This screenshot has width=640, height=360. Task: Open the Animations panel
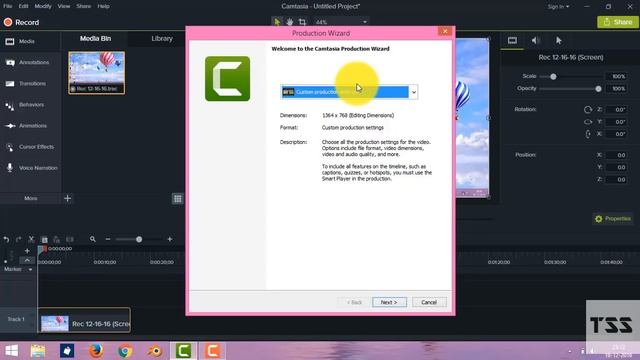pyautogui.click(x=26, y=126)
